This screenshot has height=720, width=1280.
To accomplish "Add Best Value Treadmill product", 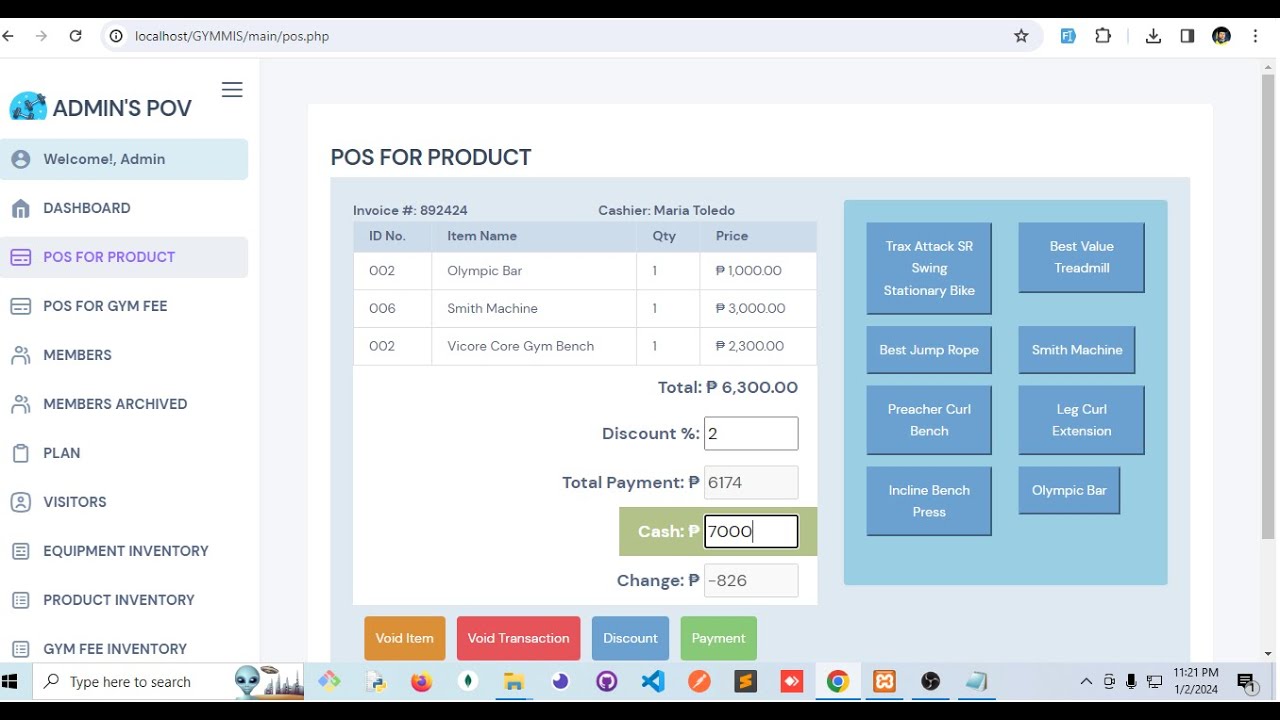I will tap(1081, 257).
